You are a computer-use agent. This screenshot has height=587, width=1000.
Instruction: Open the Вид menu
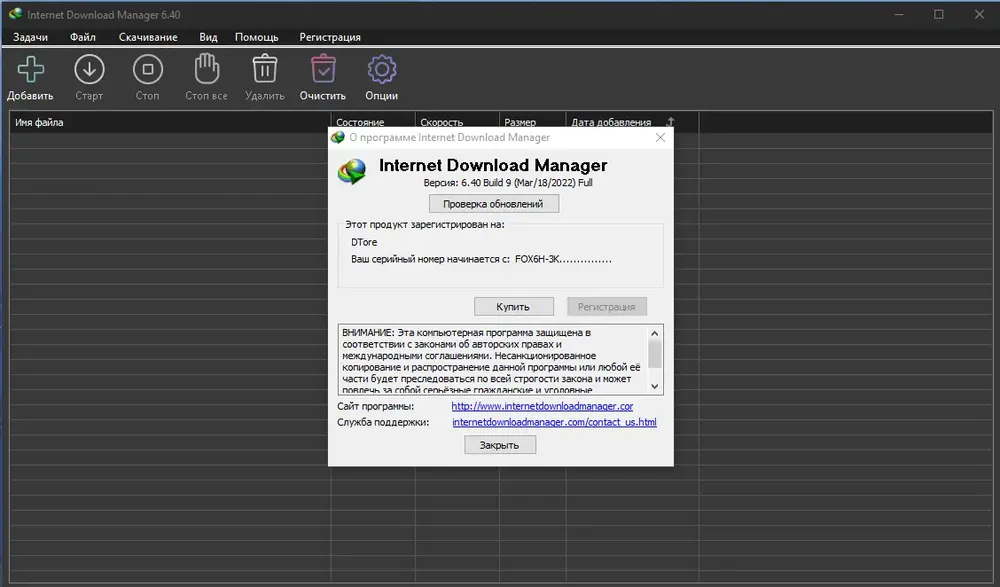tap(208, 37)
